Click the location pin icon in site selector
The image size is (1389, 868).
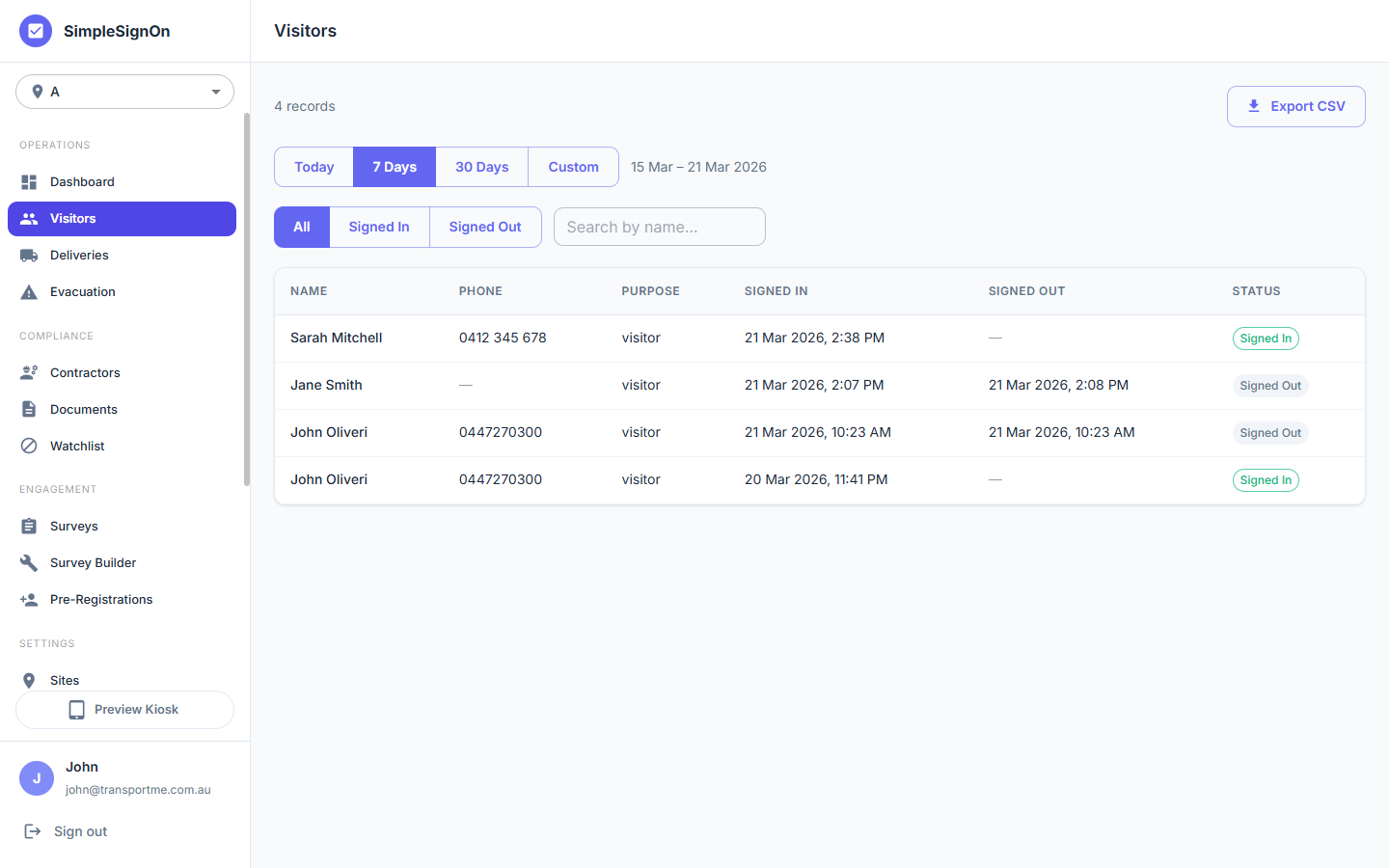[38, 92]
